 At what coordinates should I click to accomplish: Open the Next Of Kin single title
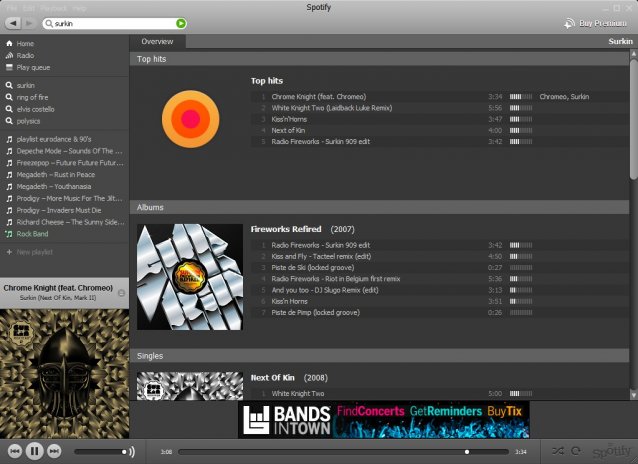[272, 378]
